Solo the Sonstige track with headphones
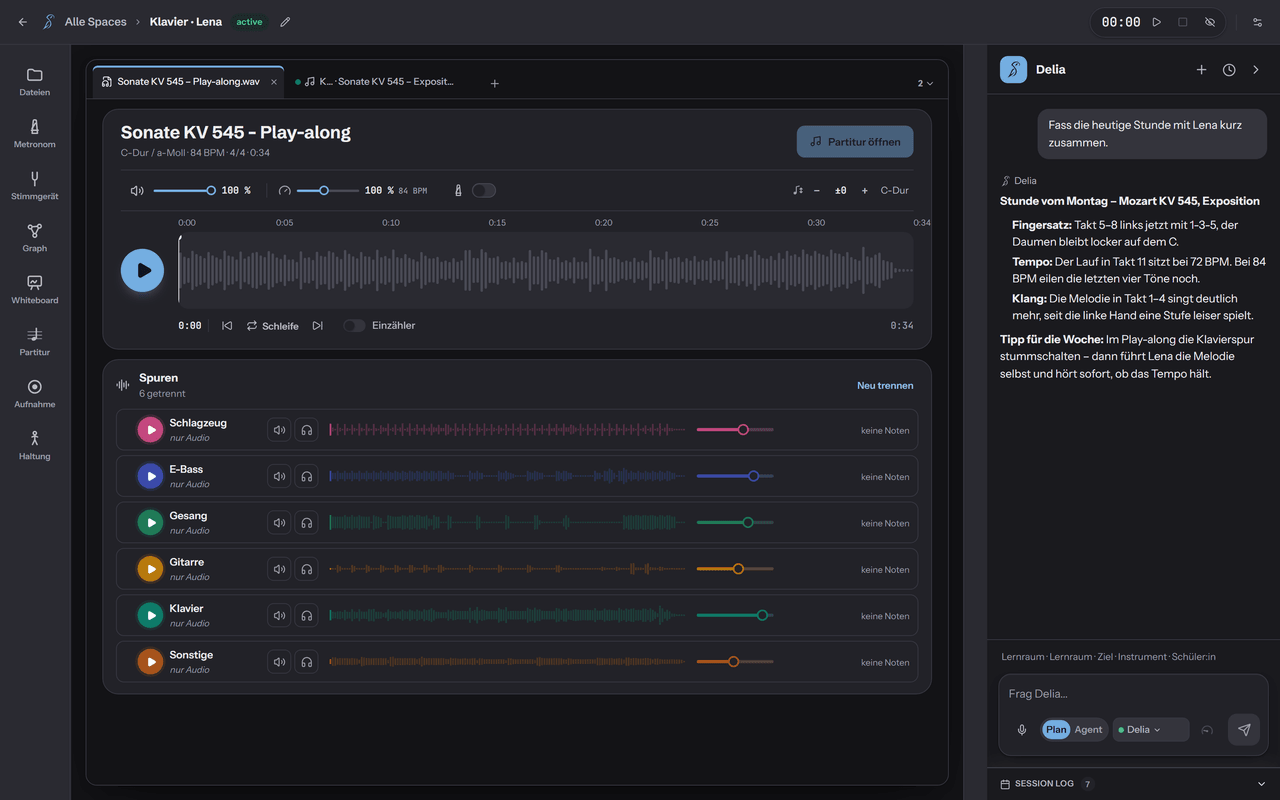 [x=307, y=662]
